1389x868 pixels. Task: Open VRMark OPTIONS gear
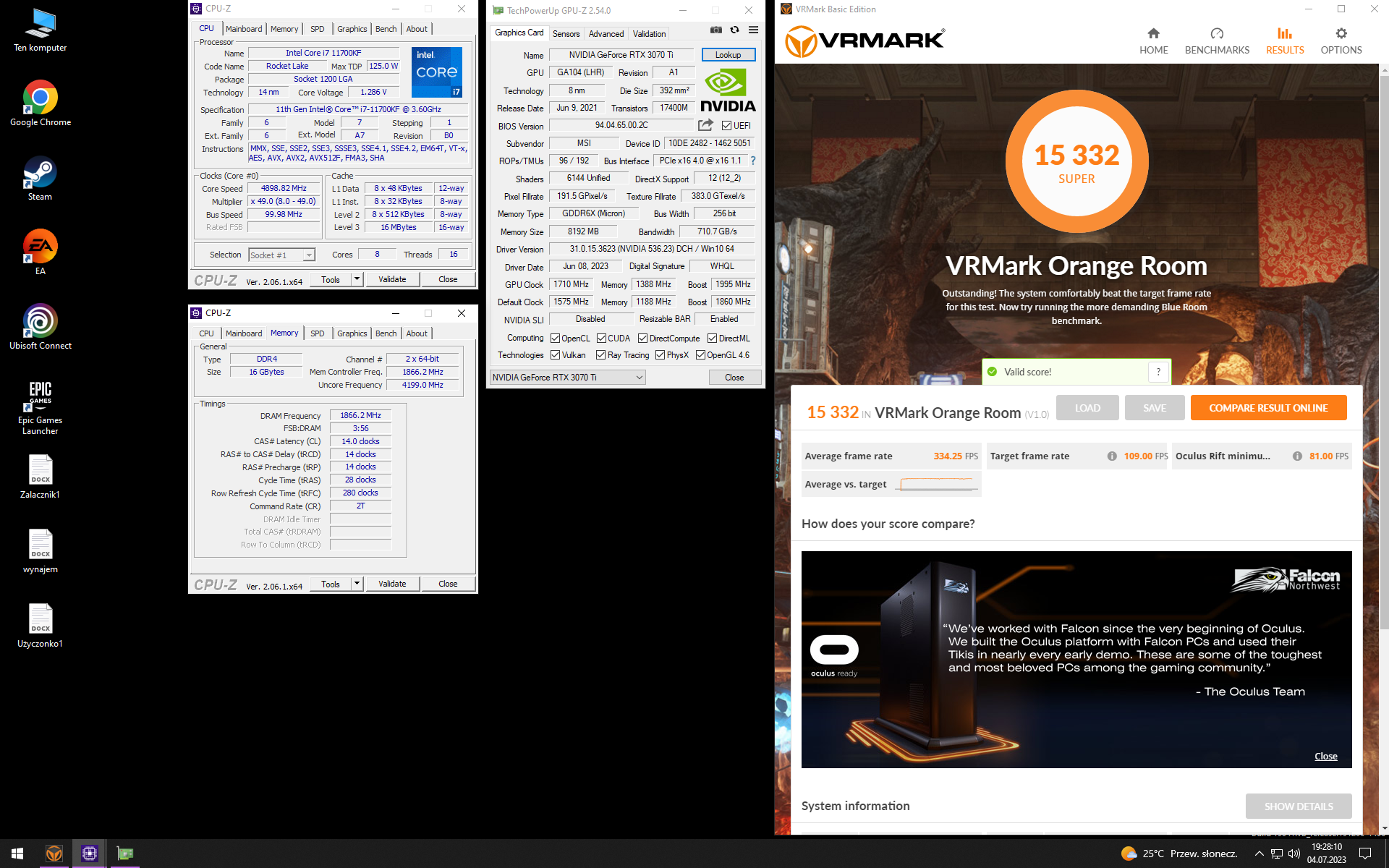pyautogui.click(x=1341, y=41)
